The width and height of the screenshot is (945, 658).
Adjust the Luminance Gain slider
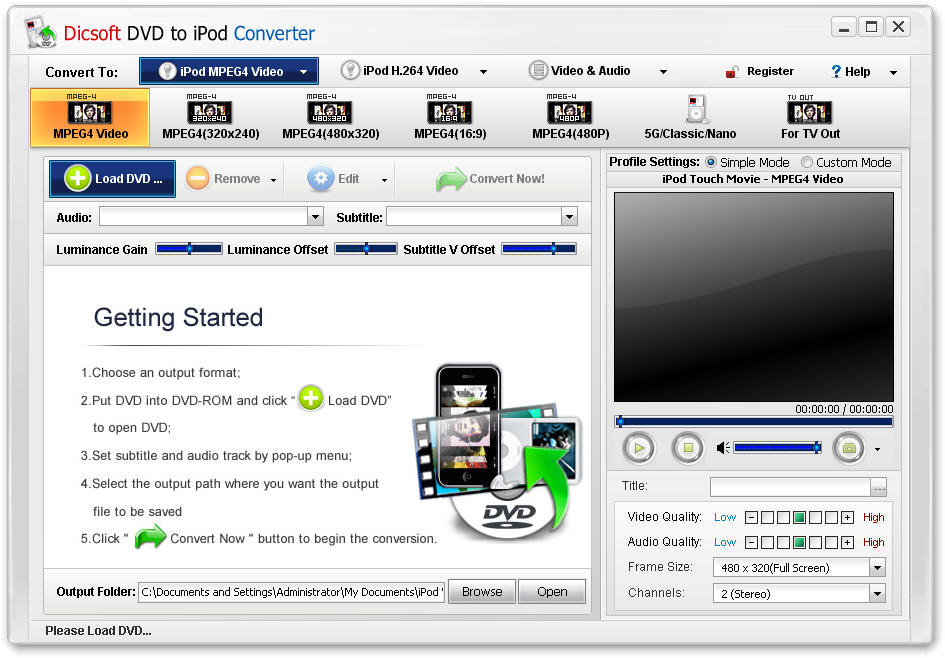189,248
